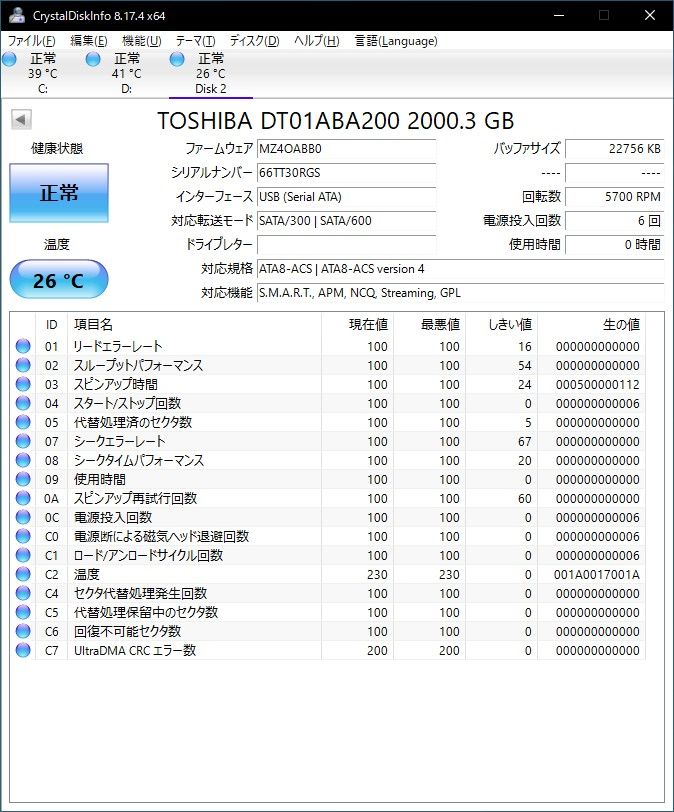Click the standard field ATA8-ACS version 4
Screen dimensions: 674x812
coord(460,269)
